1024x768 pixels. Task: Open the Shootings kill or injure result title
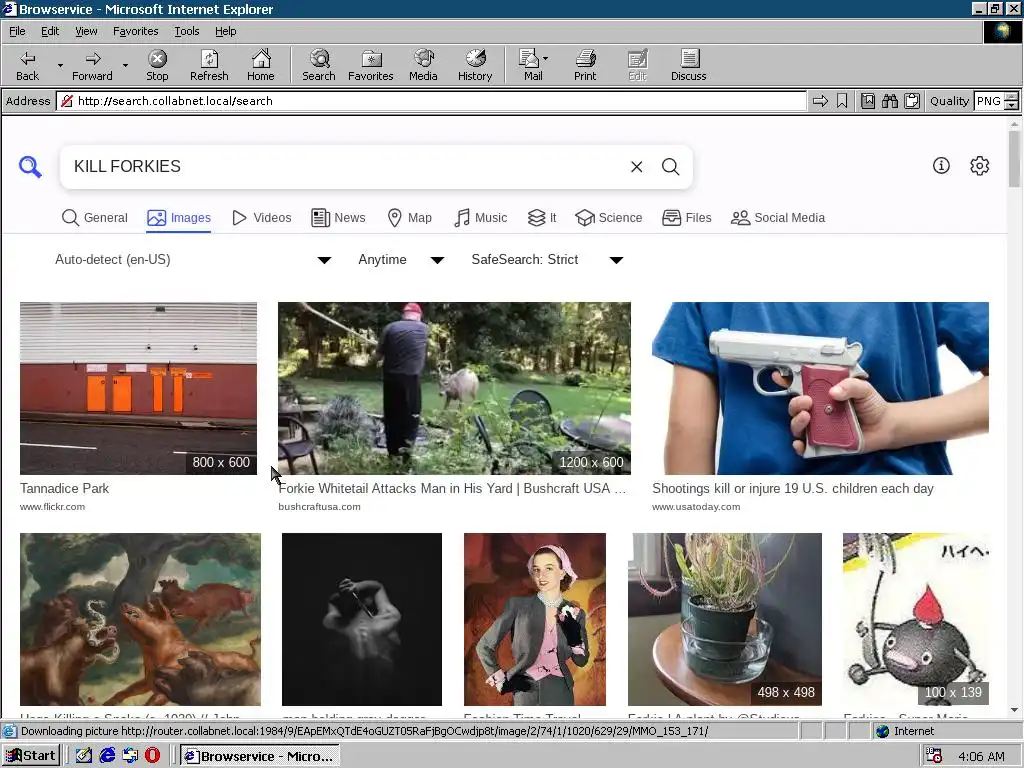tap(793, 488)
